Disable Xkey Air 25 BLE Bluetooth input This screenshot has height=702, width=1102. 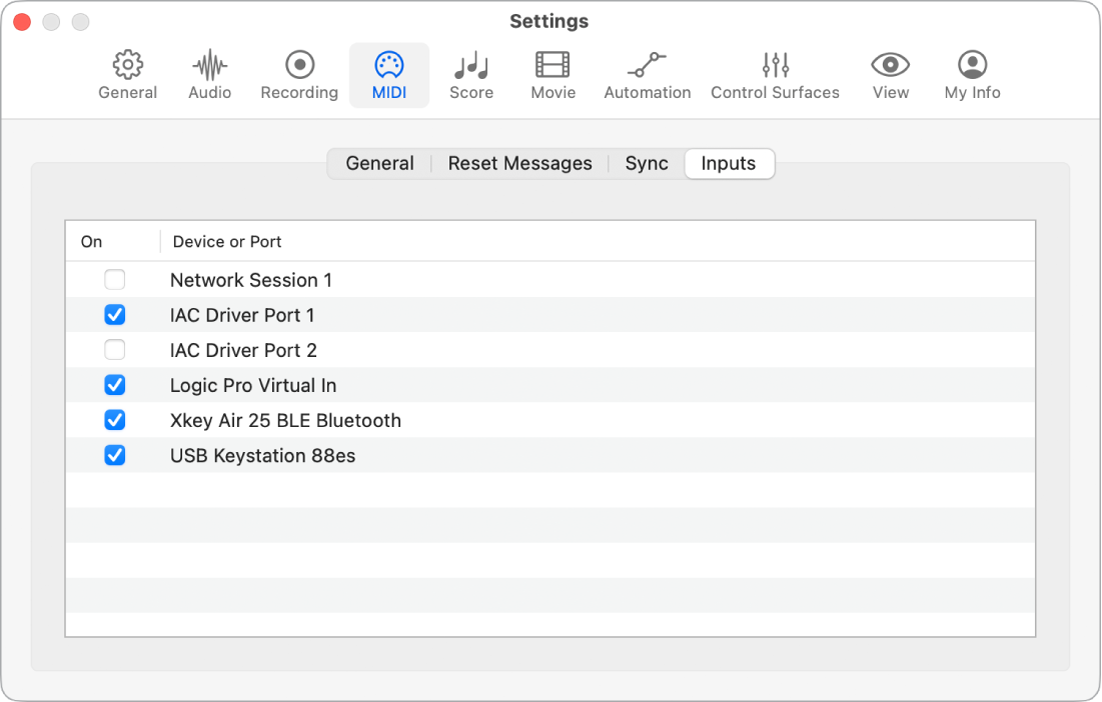click(114, 420)
